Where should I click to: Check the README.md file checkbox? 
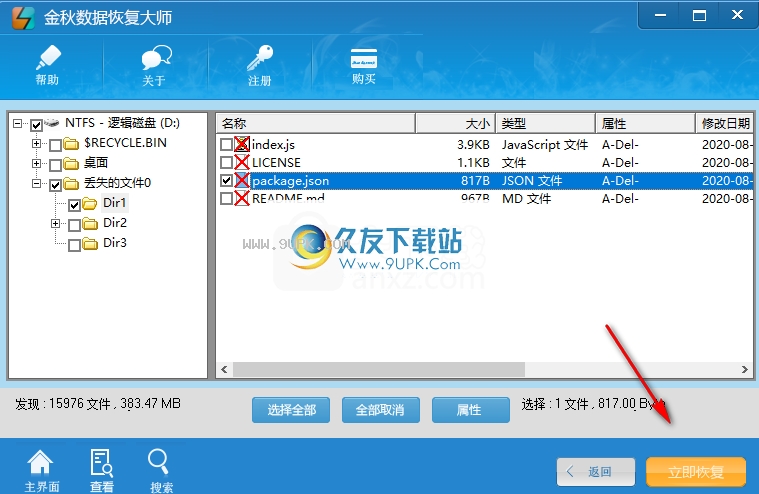pos(226,198)
